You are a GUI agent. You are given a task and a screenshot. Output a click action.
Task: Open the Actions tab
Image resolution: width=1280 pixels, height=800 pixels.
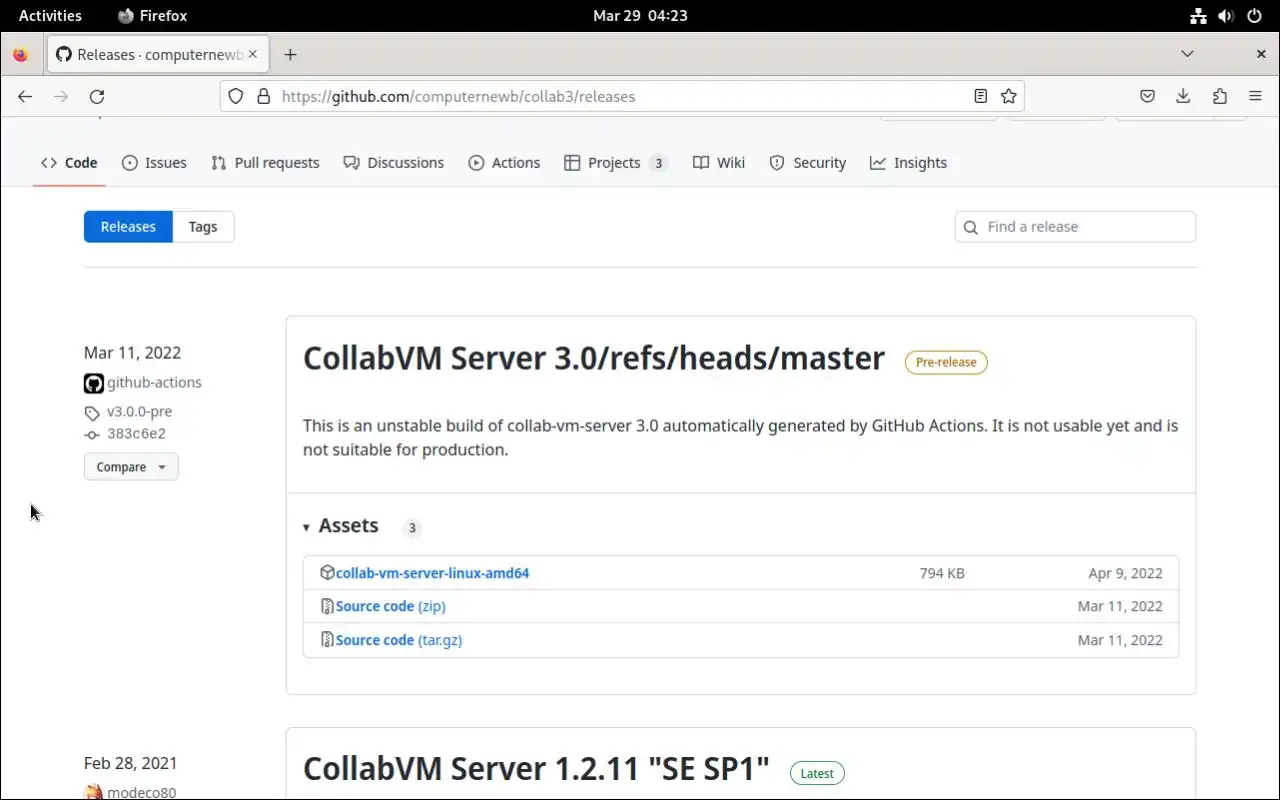(504, 163)
